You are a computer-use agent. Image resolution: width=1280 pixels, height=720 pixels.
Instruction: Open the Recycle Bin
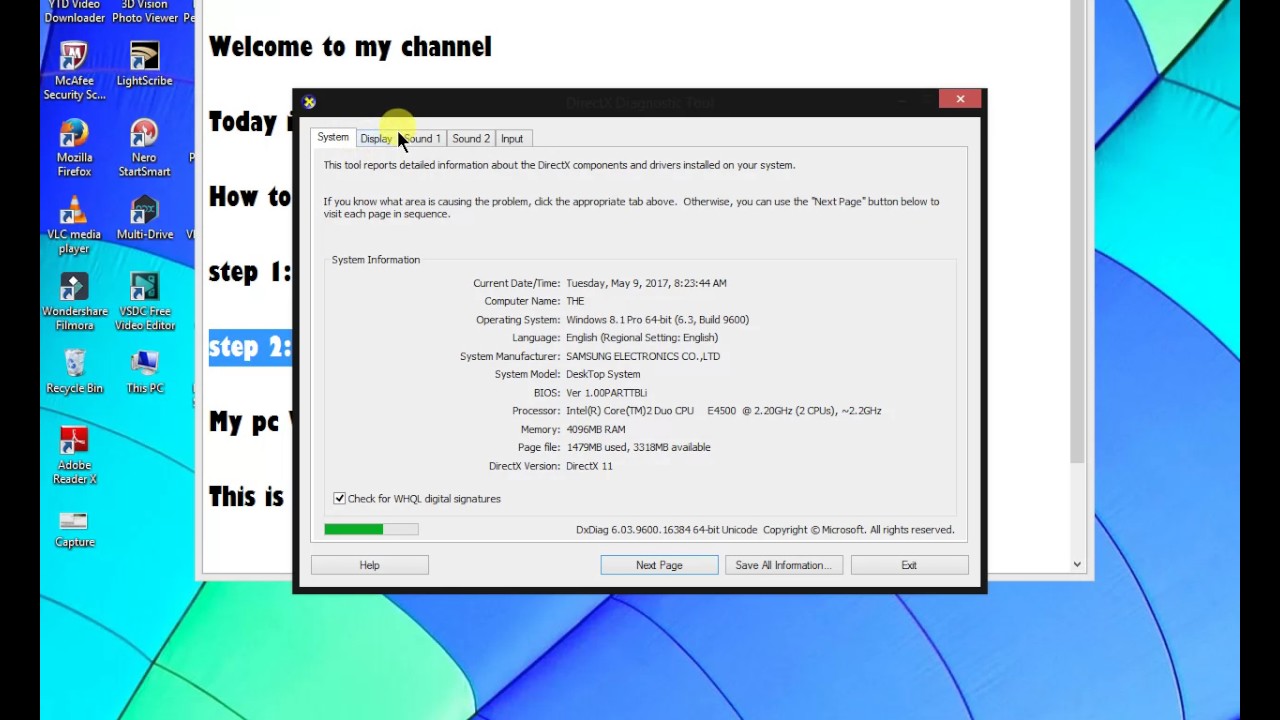pyautogui.click(x=74, y=365)
